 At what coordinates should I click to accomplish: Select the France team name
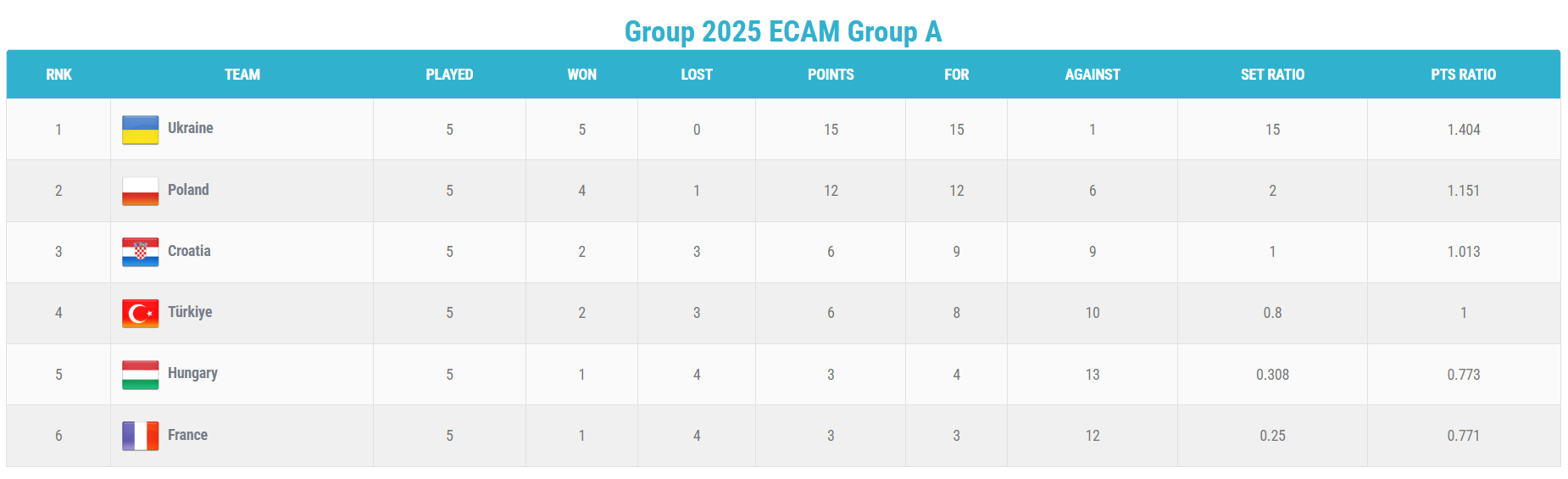coord(187,435)
